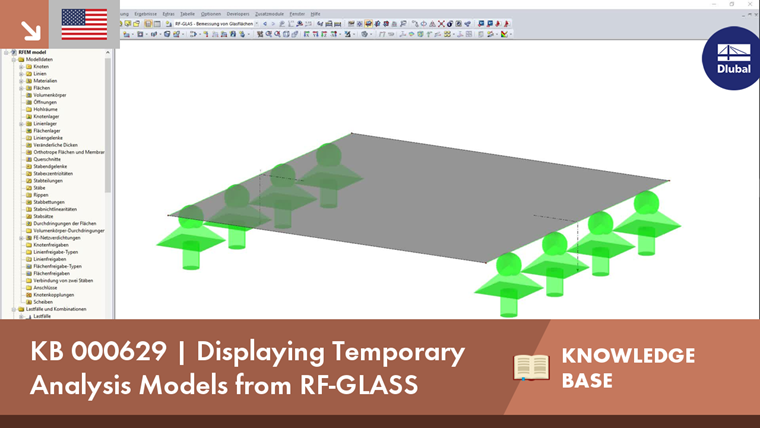Select Scheiben in the navigator
The width and height of the screenshot is (760, 428).
pyautogui.click(x=43, y=302)
